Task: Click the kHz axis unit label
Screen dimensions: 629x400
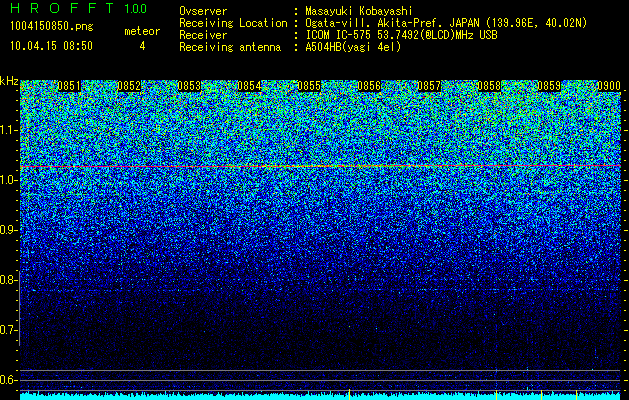Action: (9, 81)
